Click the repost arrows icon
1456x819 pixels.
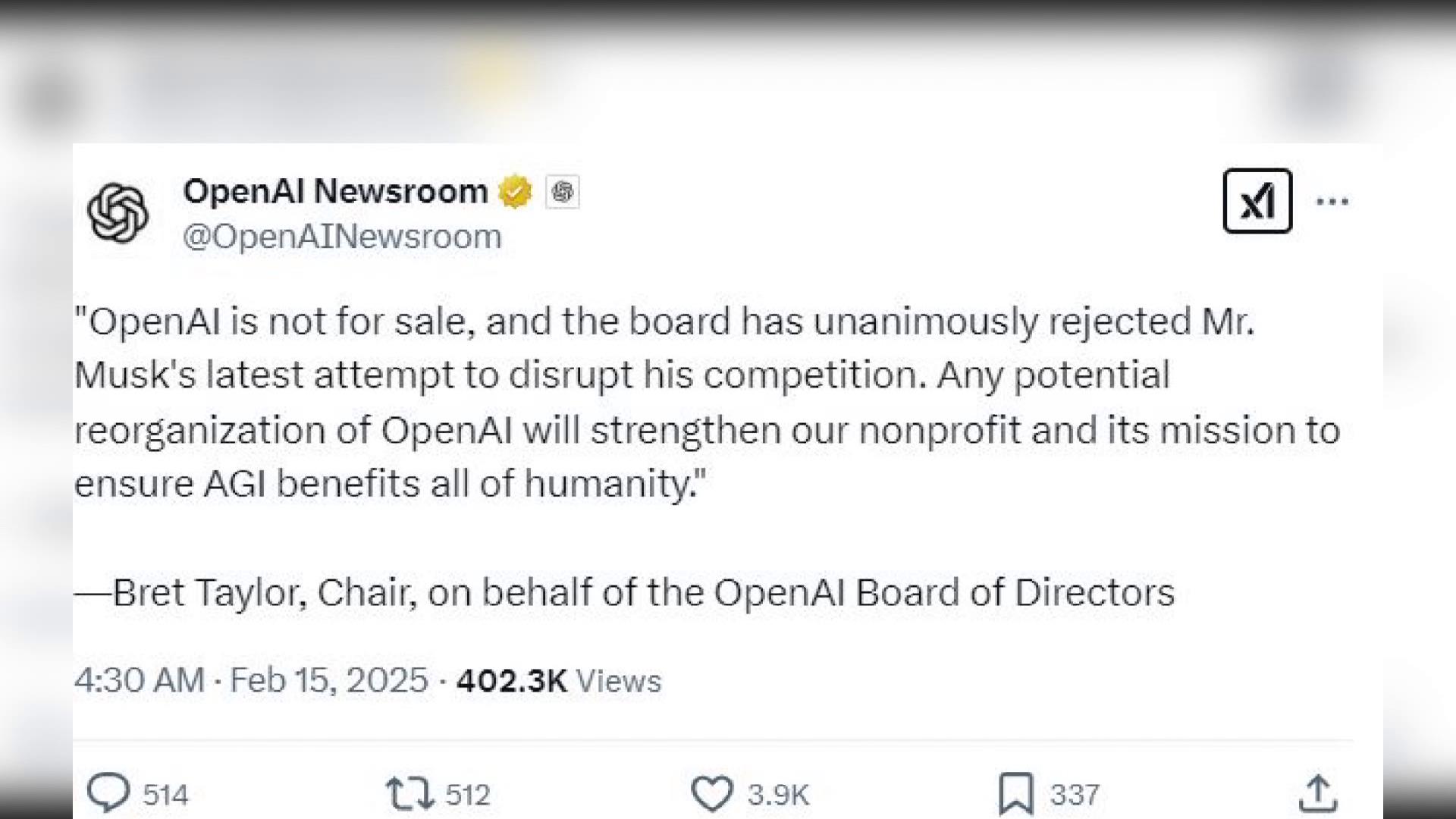pyautogui.click(x=409, y=794)
